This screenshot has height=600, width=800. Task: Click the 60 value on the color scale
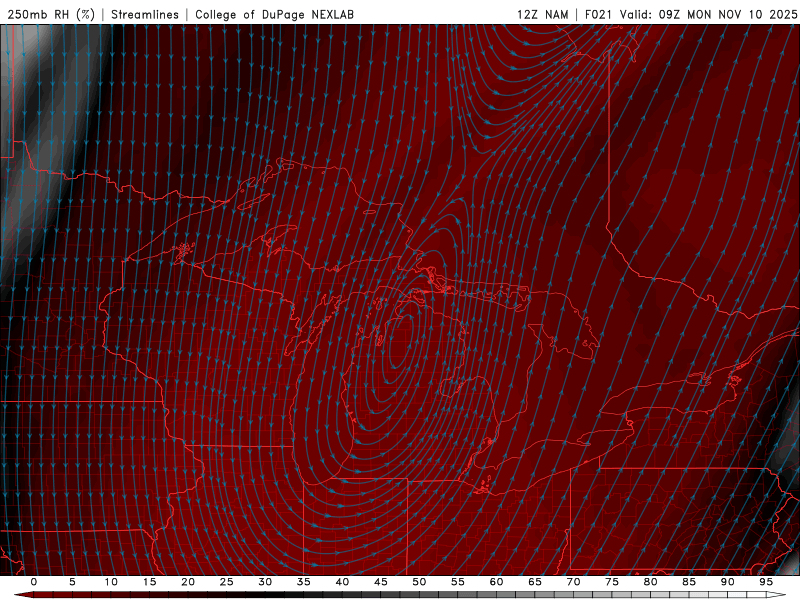click(496, 582)
